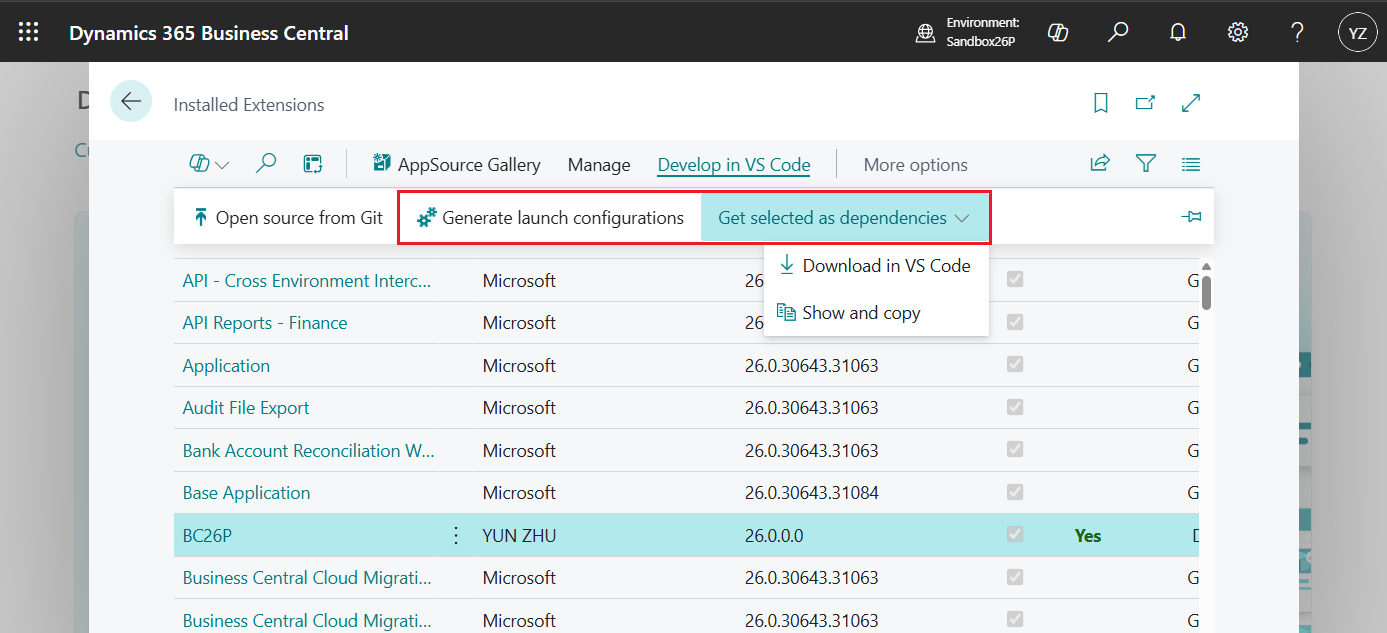Open the Copilot dropdown on the action bar
This screenshot has width=1387, height=633.
(208, 163)
